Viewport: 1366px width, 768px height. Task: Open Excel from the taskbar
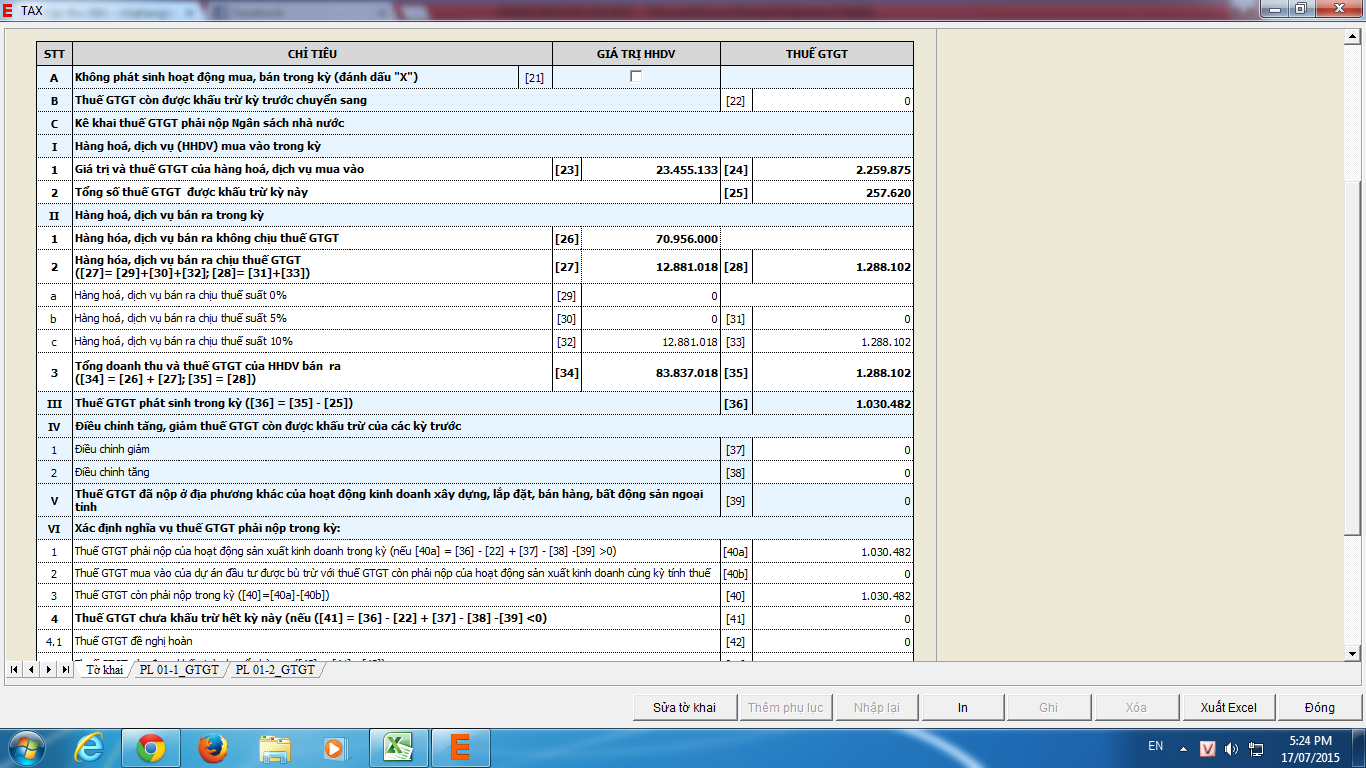tap(398, 747)
